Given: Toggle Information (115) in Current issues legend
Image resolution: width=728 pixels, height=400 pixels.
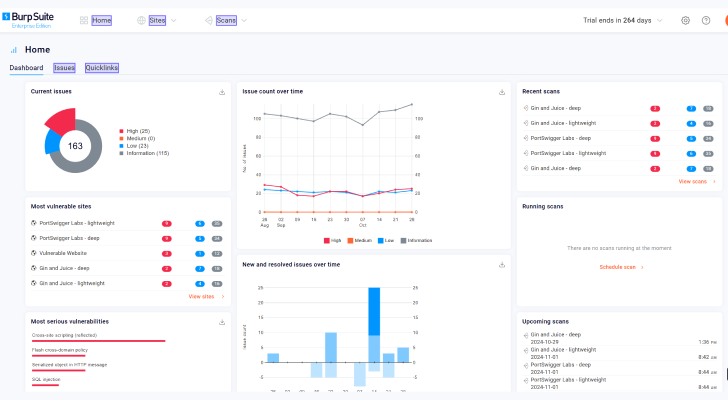Looking at the screenshot, I should coord(144,153).
